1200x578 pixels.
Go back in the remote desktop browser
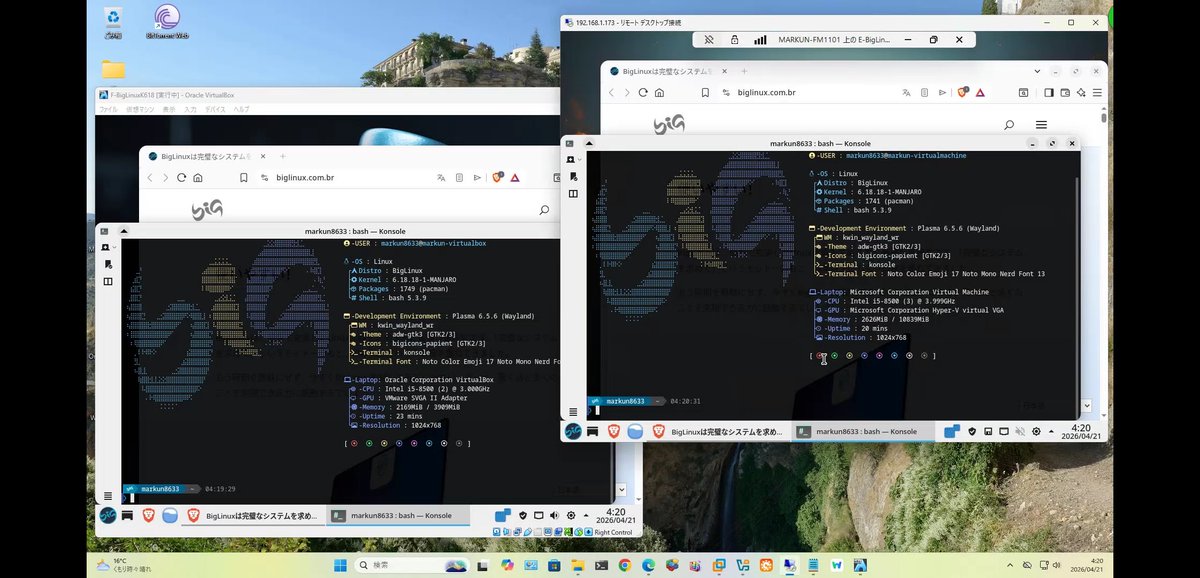pyautogui.click(x=612, y=92)
